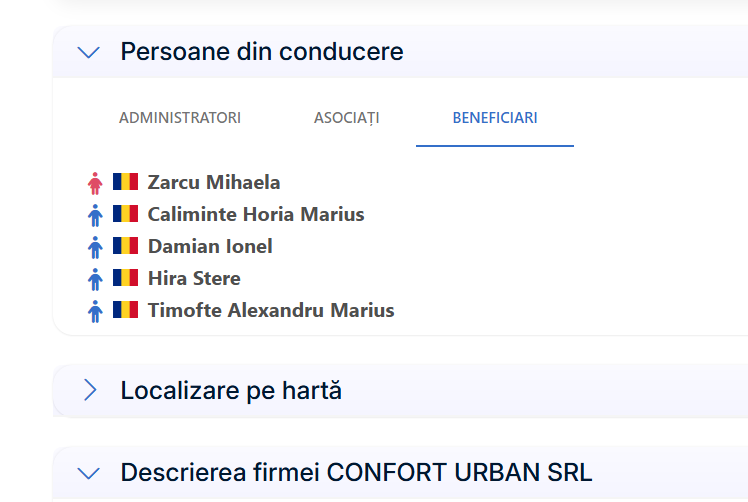The height and width of the screenshot is (502, 748).
Task: Switch to the ASOCIAȚI tab
Action: (x=347, y=118)
